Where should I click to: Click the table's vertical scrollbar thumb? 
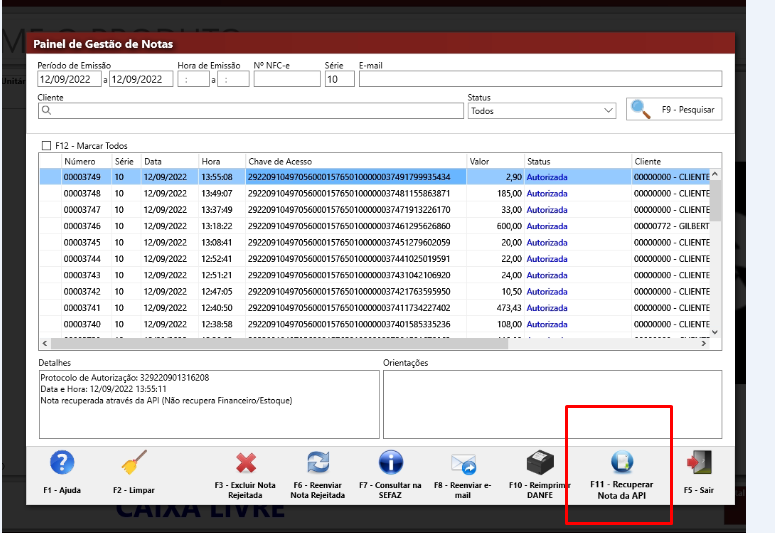click(715, 201)
